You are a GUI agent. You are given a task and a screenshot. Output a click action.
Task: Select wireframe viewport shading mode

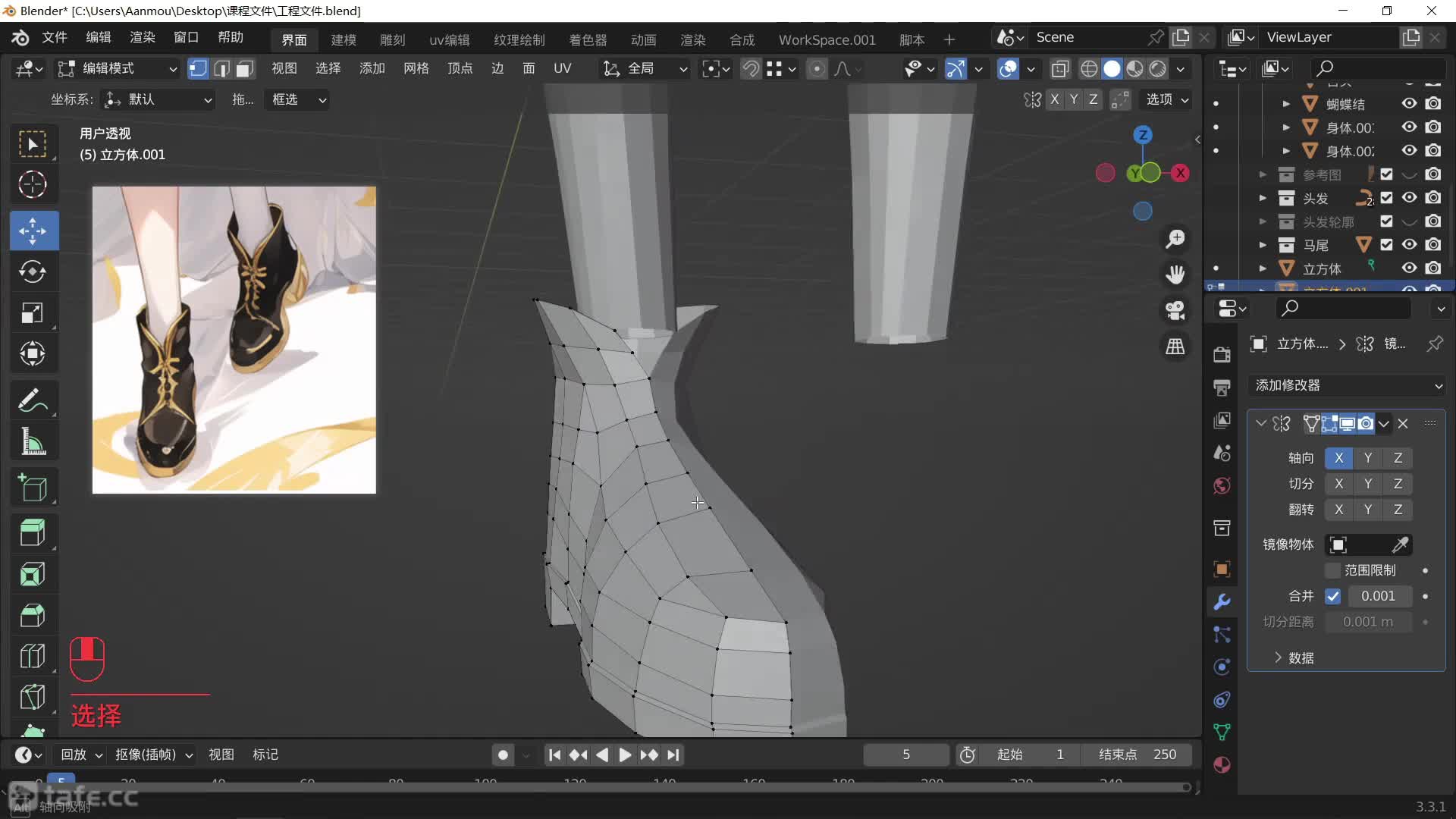tap(1089, 69)
